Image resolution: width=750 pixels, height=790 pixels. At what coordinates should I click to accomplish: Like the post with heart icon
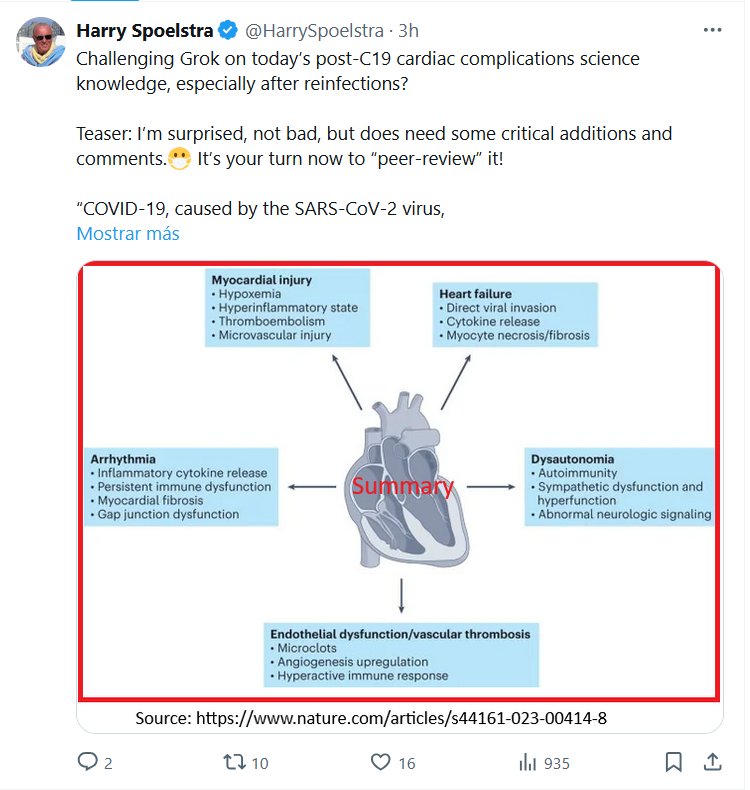(x=380, y=762)
